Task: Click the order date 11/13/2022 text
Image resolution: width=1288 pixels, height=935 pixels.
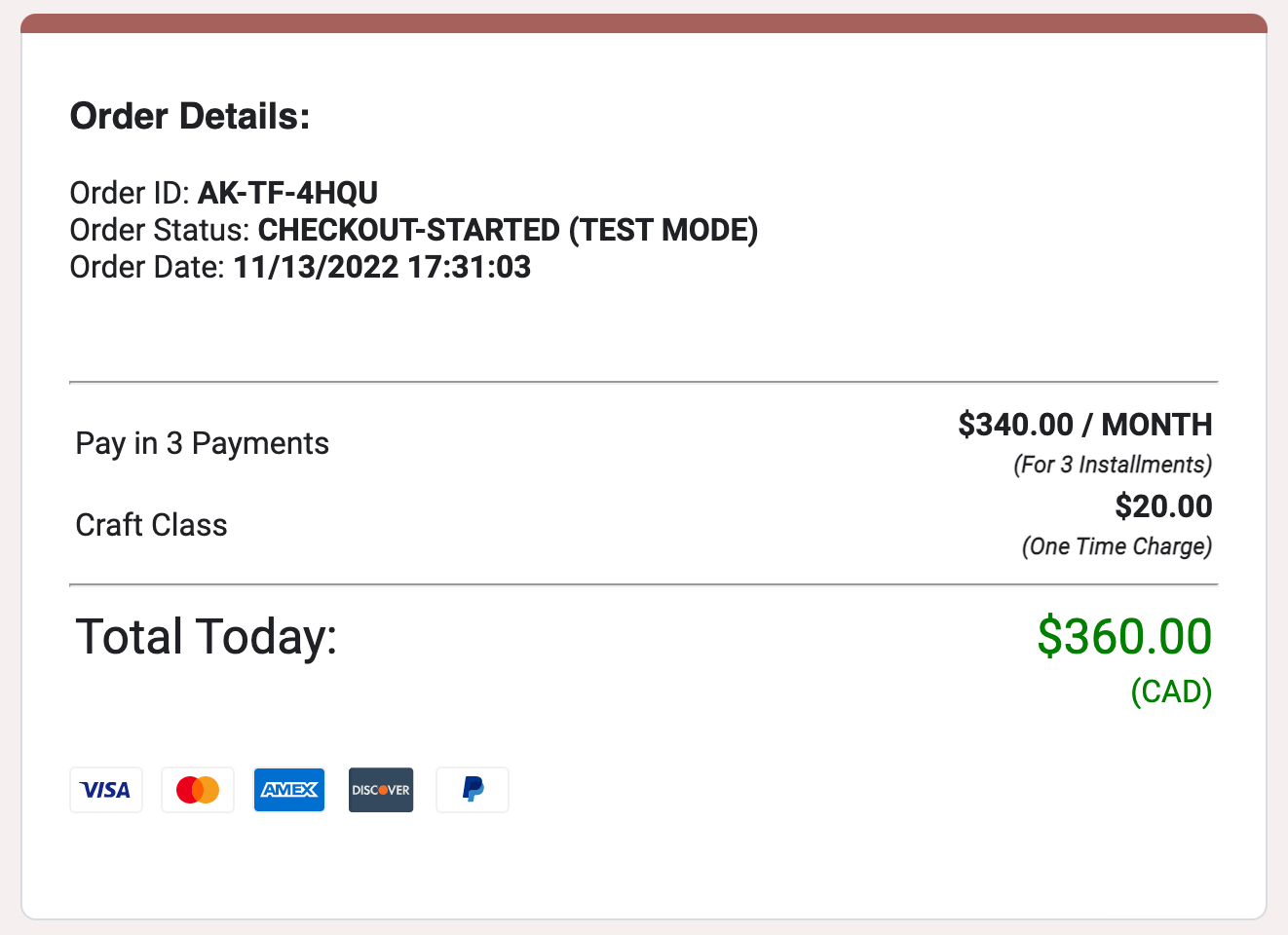Action: (382, 266)
